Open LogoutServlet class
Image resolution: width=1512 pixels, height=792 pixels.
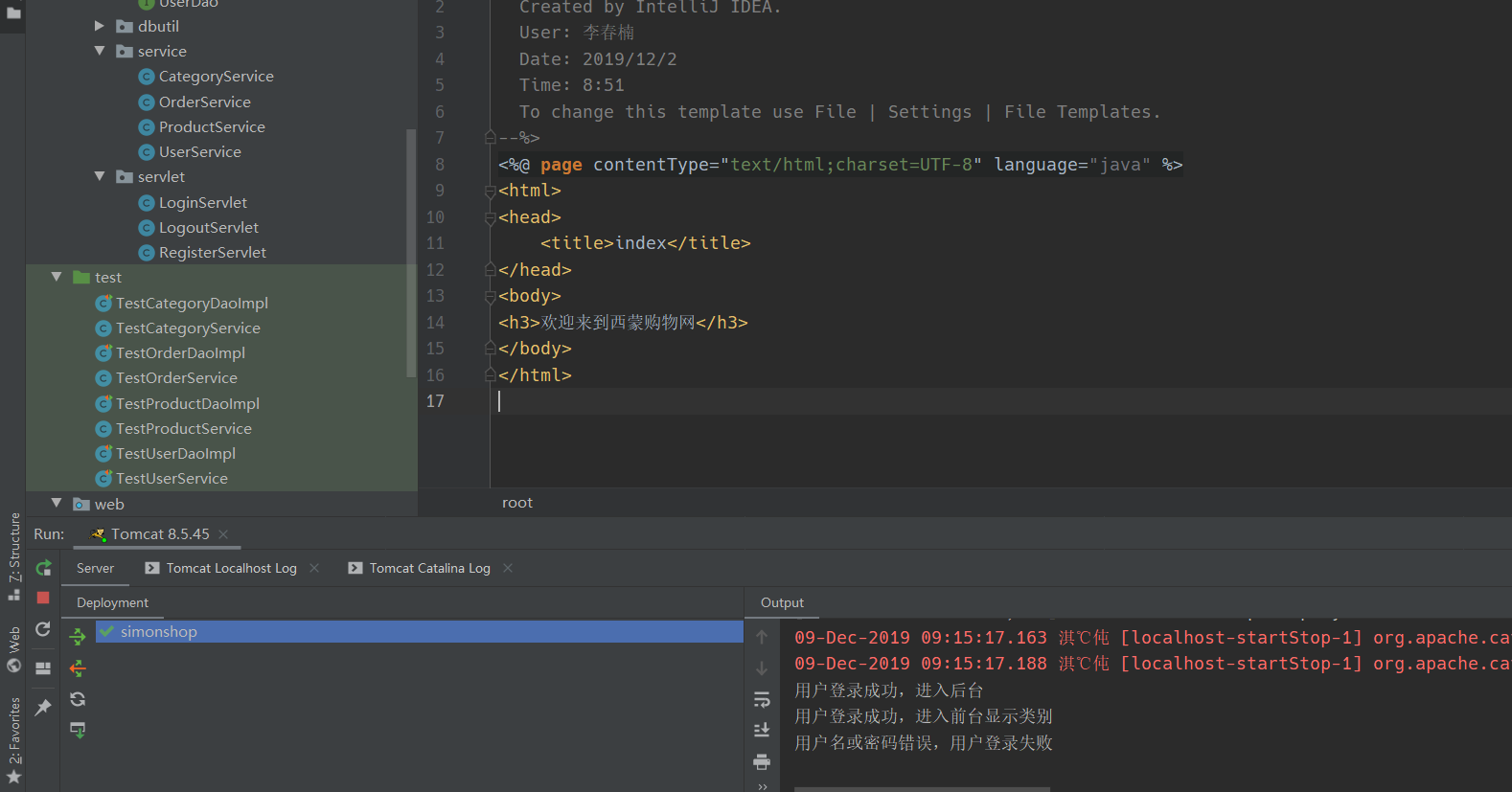click(208, 227)
